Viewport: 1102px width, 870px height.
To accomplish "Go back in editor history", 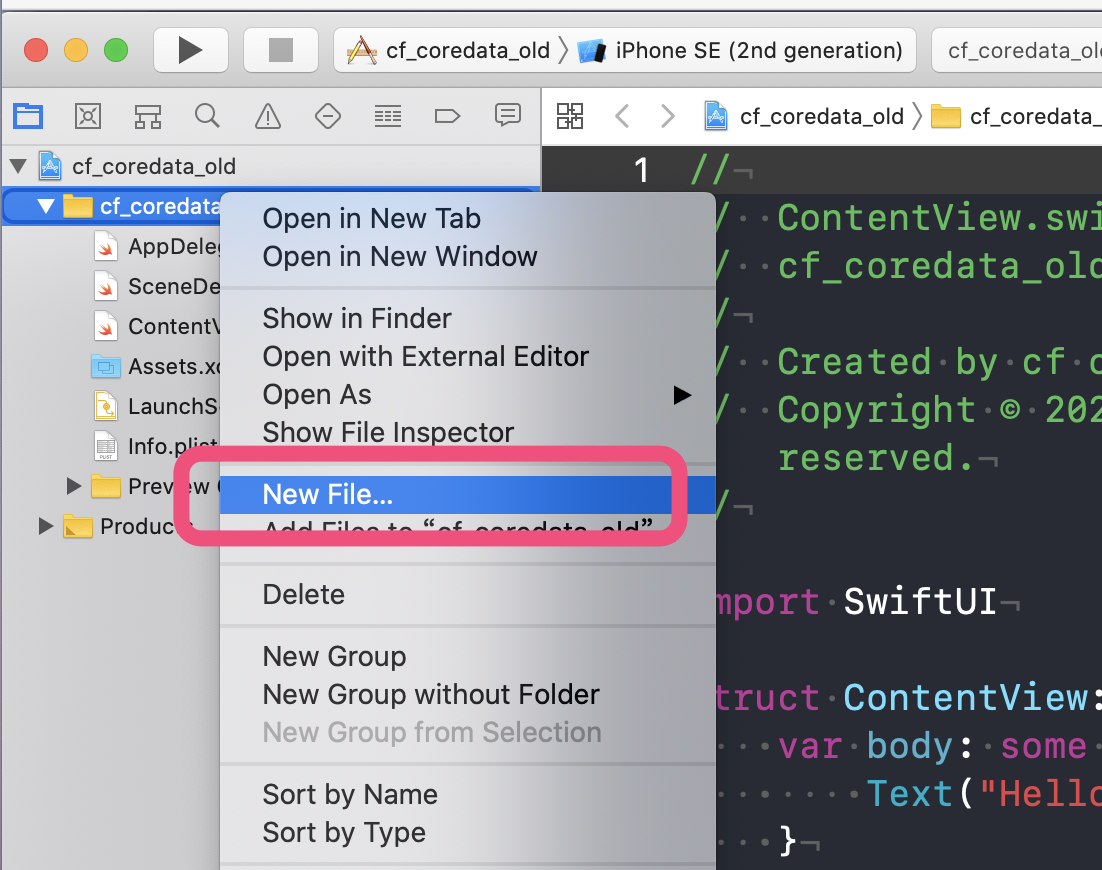I will point(622,116).
